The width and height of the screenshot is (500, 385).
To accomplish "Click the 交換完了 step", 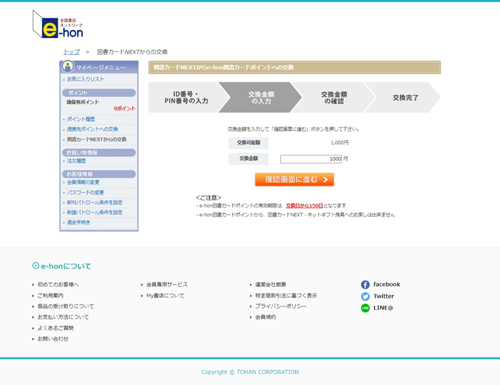I will point(405,97).
